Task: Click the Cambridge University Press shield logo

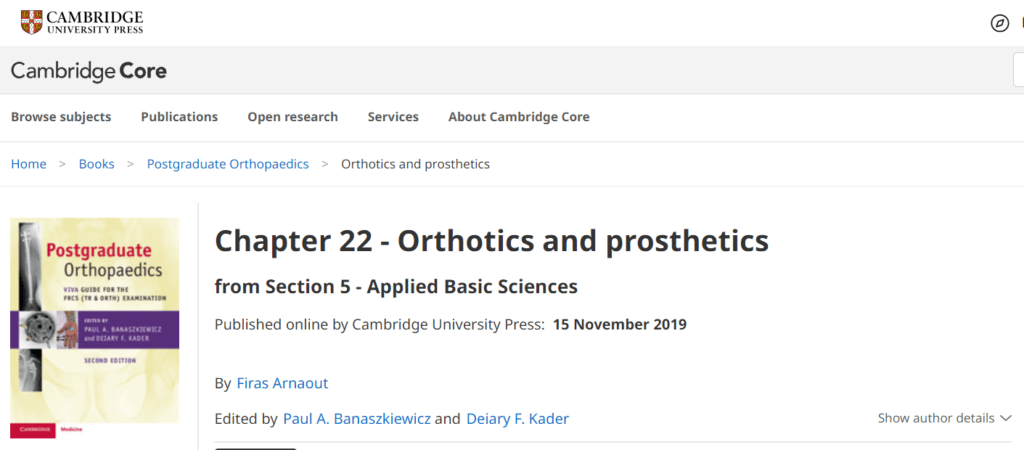Action: pyautogui.click(x=32, y=22)
